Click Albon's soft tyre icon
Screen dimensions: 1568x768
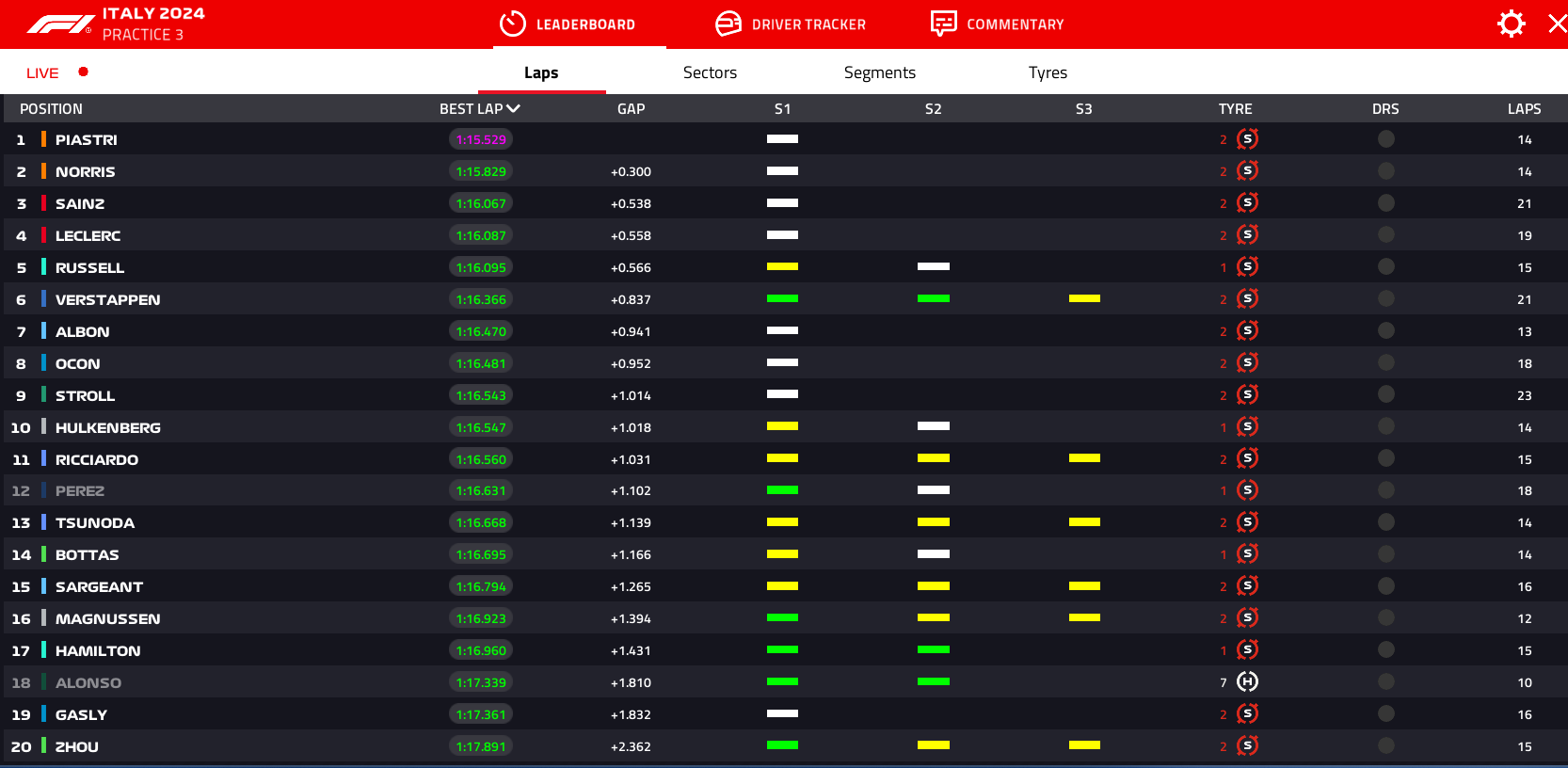(x=1247, y=331)
